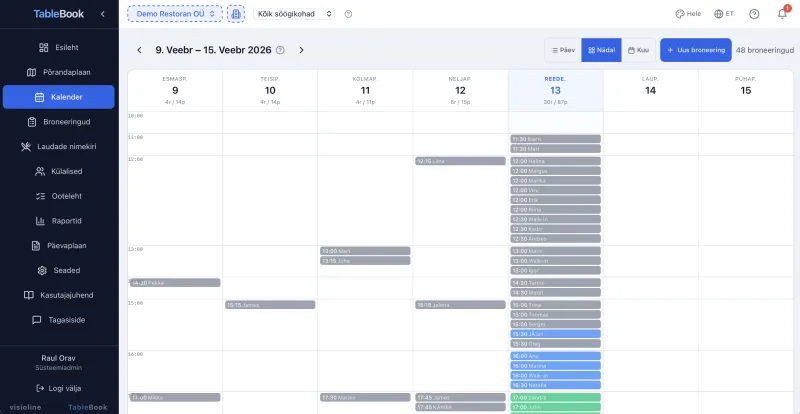Click the Kalender calendar icon in sidebar
This screenshot has height=414, width=800.
[x=39, y=97]
